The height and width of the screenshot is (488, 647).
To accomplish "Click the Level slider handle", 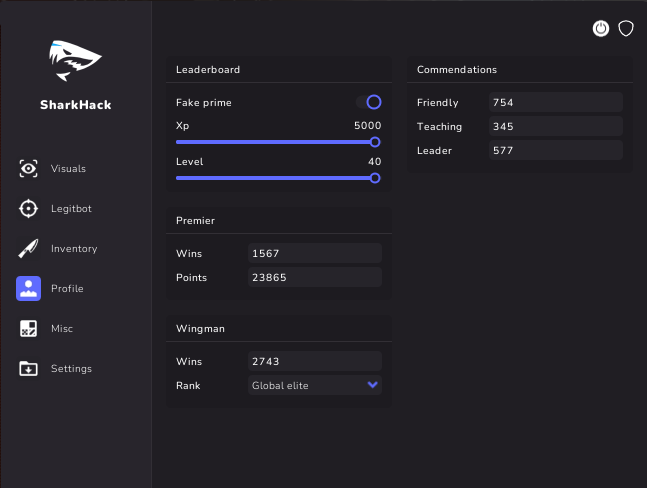I will [375, 178].
